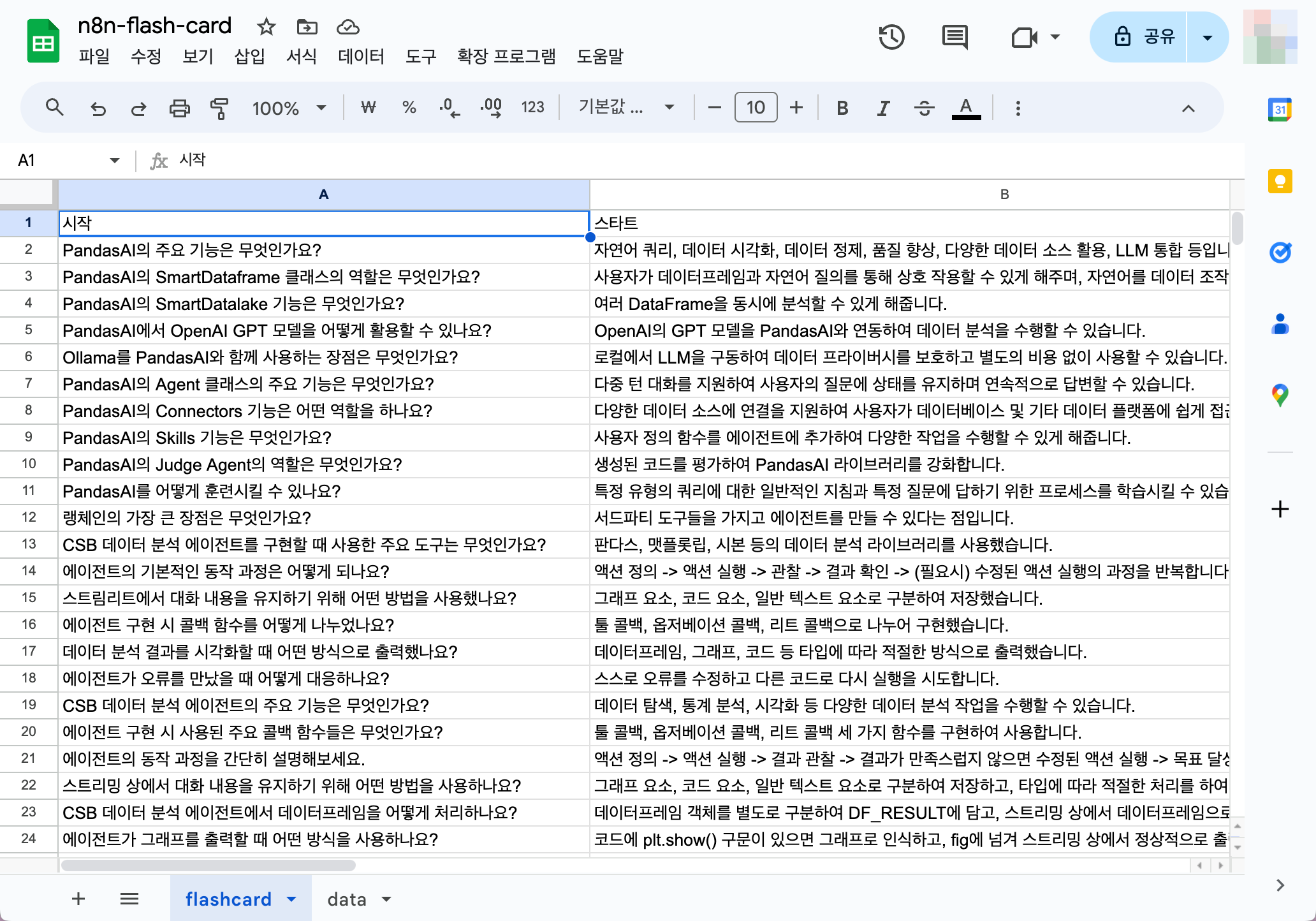Show all sheets list
Screen dimensions: 1316x921
[129, 899]
